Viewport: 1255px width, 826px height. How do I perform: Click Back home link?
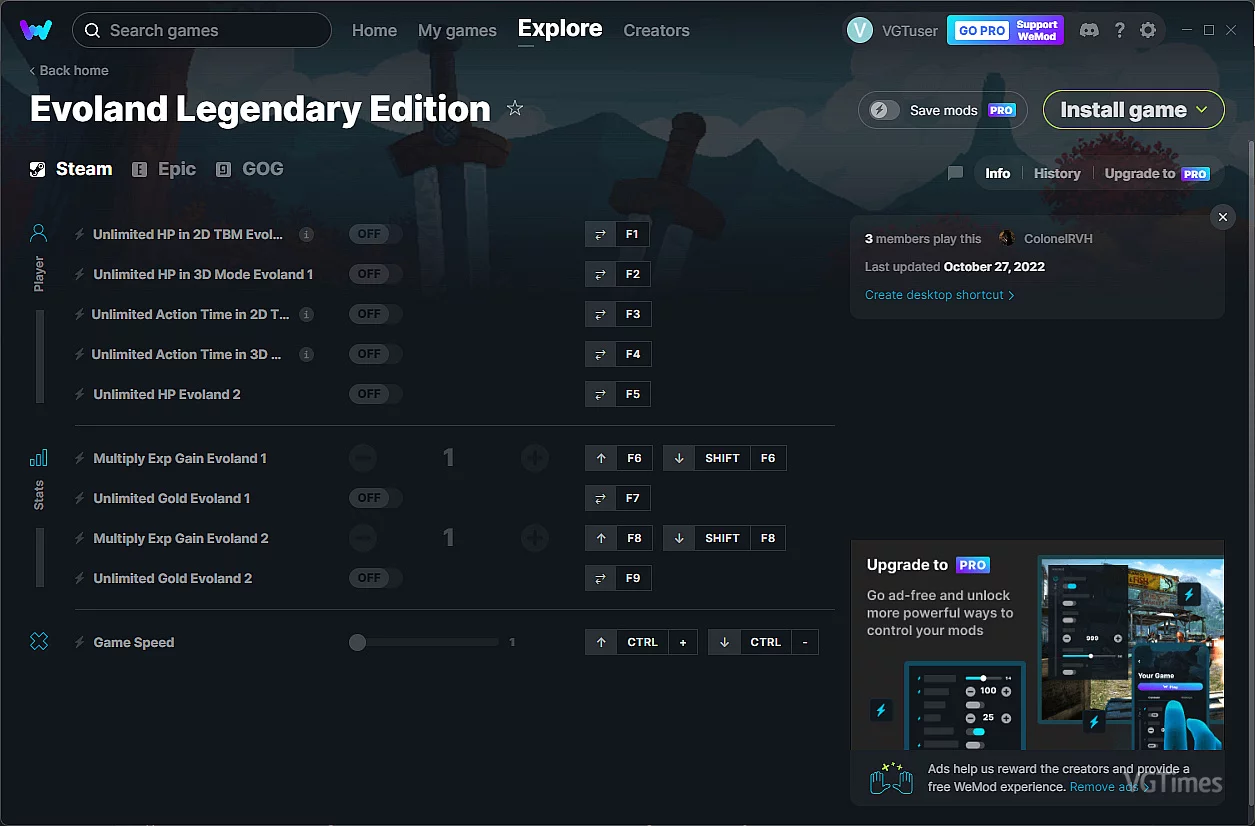point(69,70)
